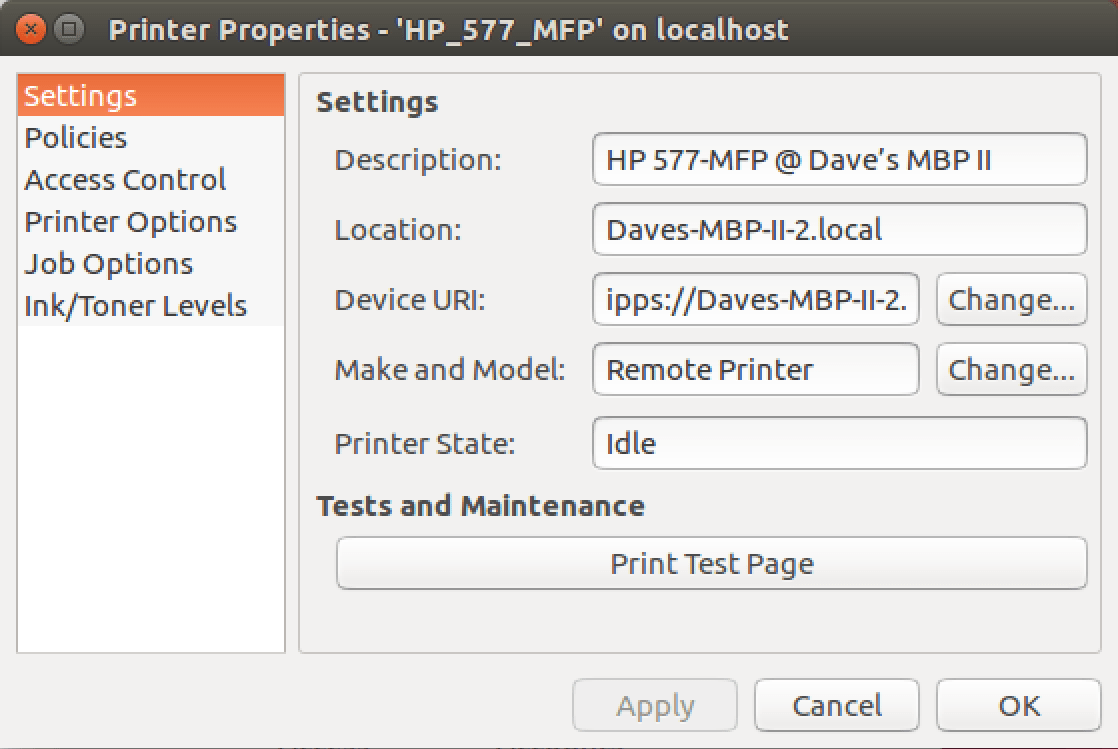Click the Tests and Maintenance heading
Image resolution: width=1118 pixels, height=749 pixels.
click(480, 506)
